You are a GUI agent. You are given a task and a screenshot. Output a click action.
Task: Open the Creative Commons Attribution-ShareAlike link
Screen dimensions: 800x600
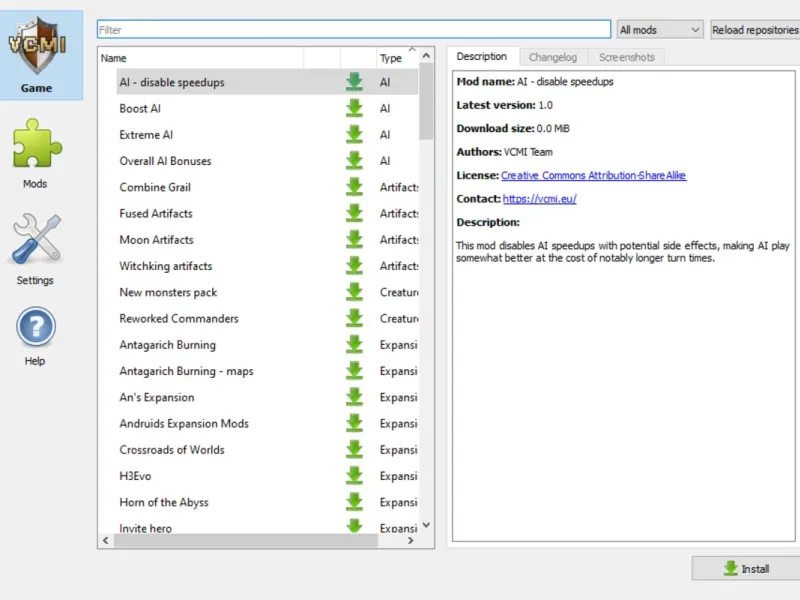click(x=593, y=176)
